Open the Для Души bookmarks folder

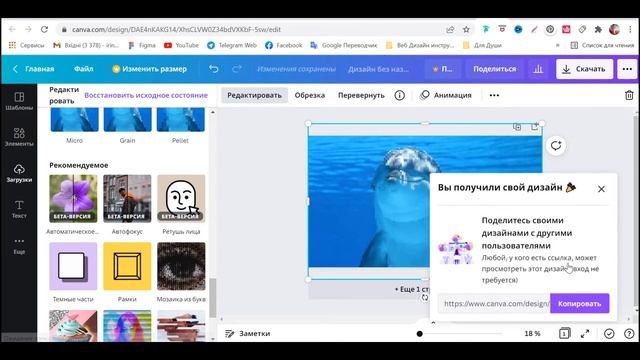click(x=482, y=45)
